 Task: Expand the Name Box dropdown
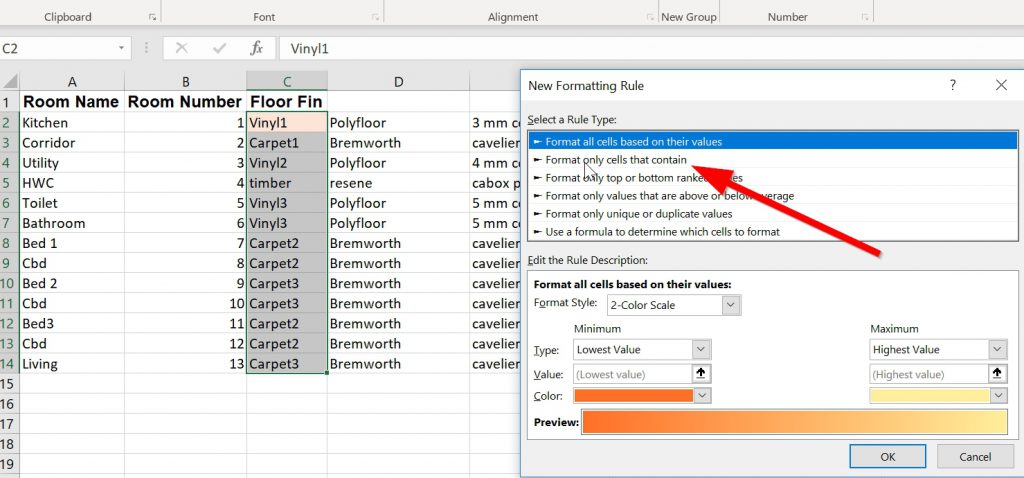point(121,48)
